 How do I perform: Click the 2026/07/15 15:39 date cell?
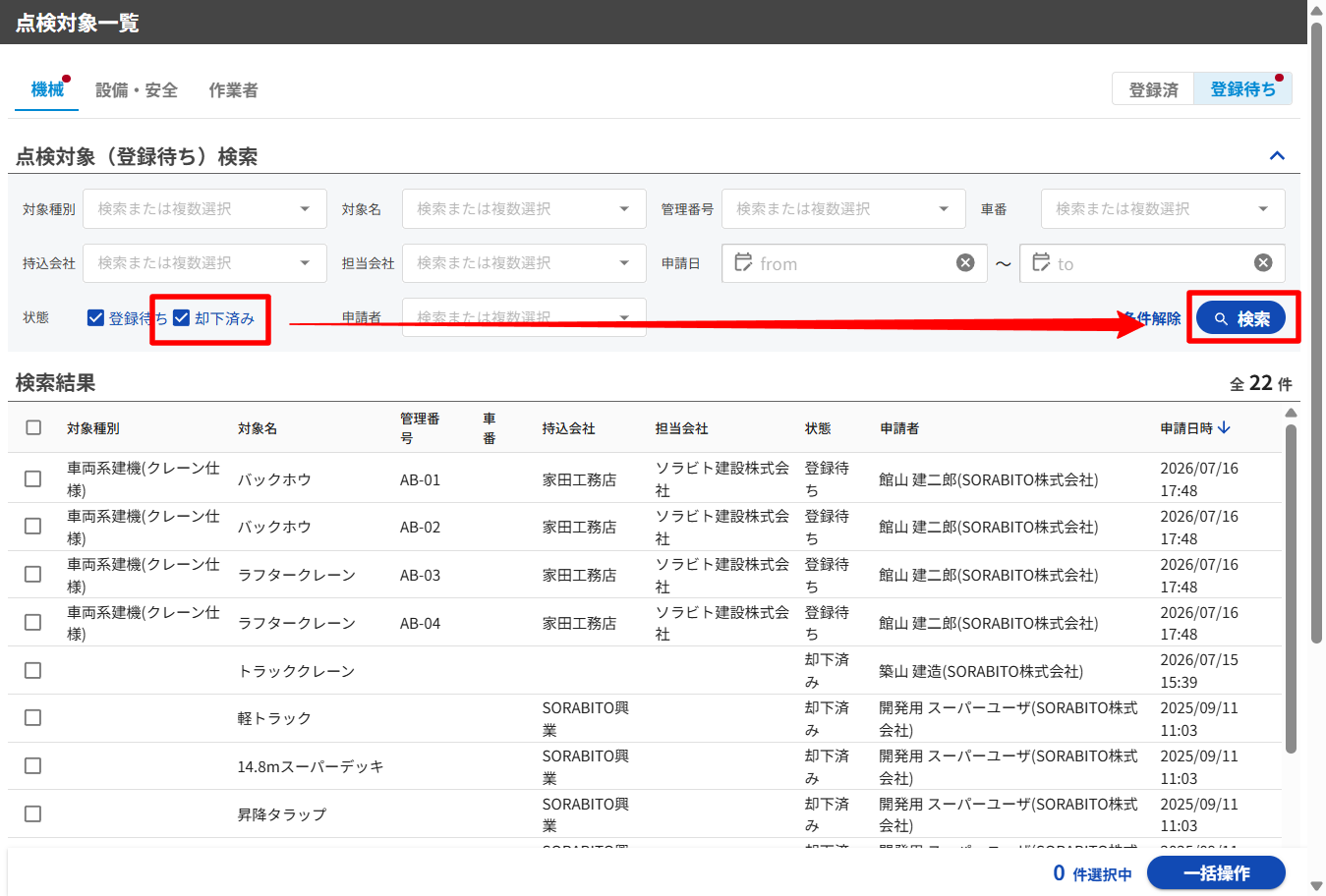(1199, 670)
